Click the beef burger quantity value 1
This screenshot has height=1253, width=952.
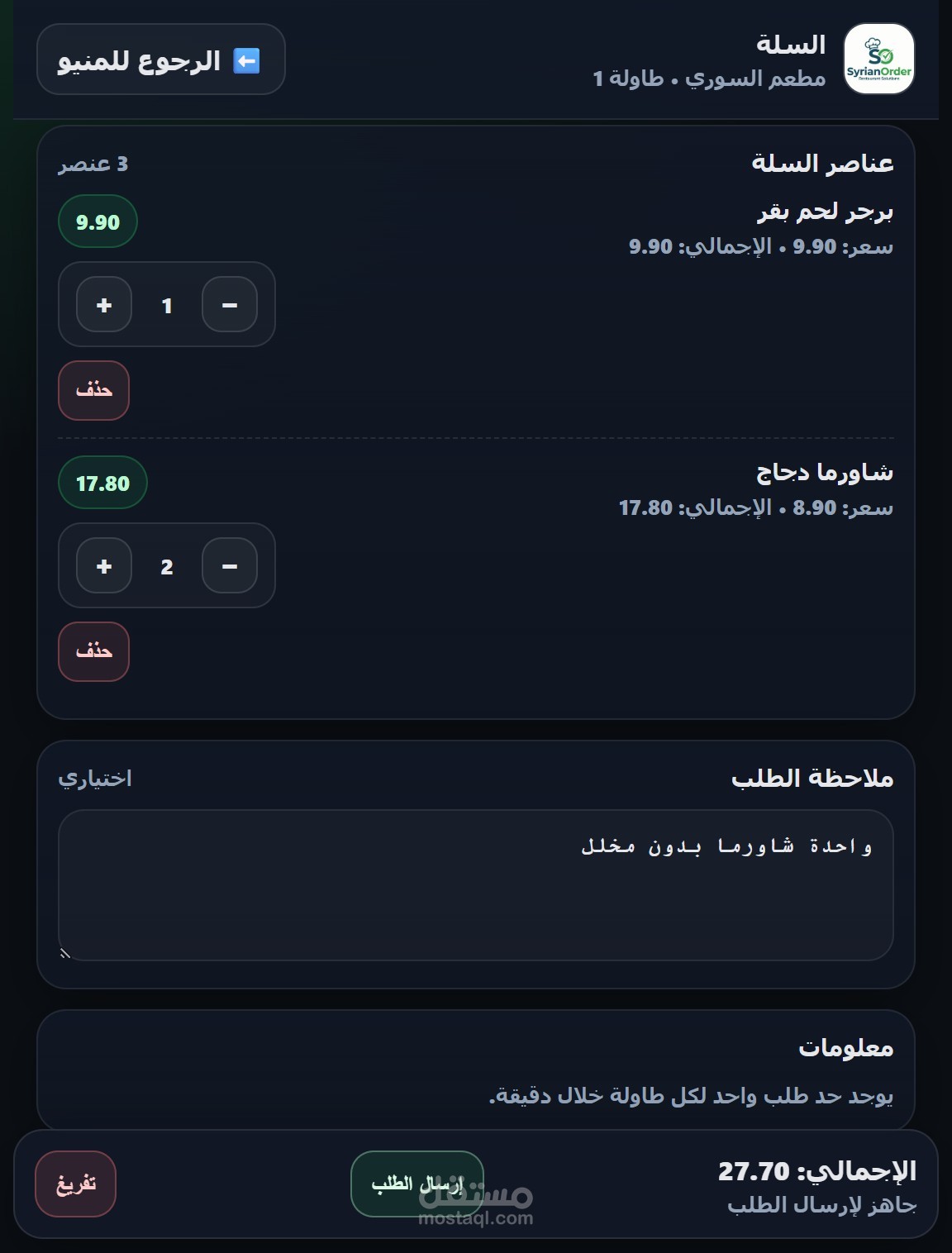pyautogui.click(x=167, y=306)
